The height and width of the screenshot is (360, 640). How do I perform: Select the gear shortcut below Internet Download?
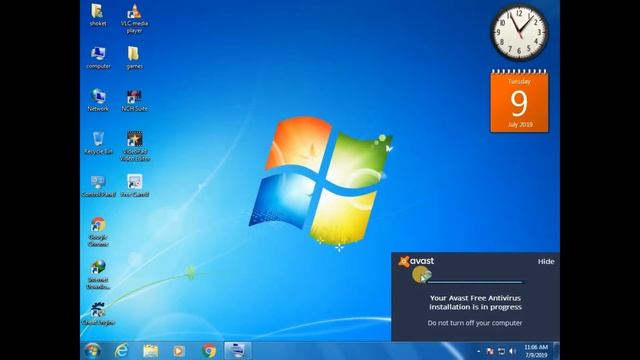98,314
